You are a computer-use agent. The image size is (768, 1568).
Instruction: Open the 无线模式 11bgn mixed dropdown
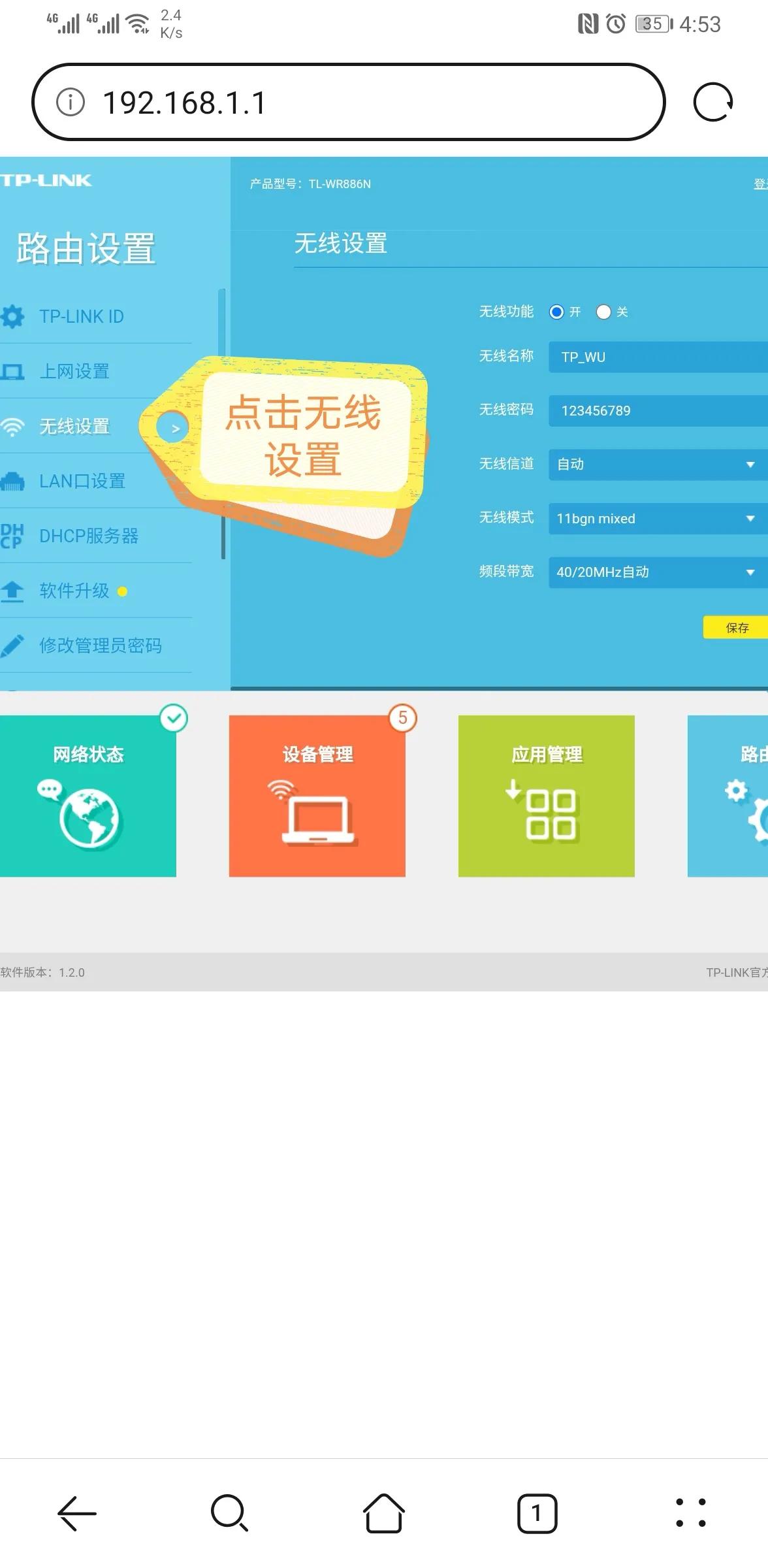tap(658, 518)
